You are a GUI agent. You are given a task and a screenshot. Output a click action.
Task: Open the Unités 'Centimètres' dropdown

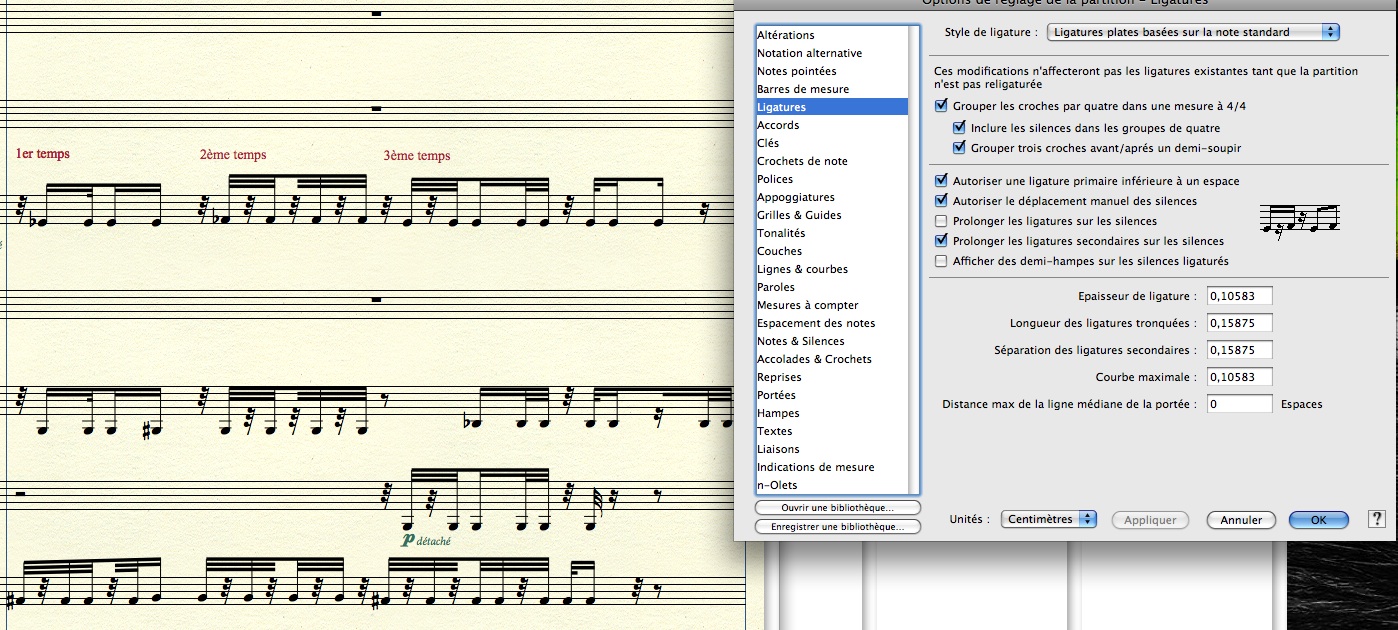(x=1048, y=519)
